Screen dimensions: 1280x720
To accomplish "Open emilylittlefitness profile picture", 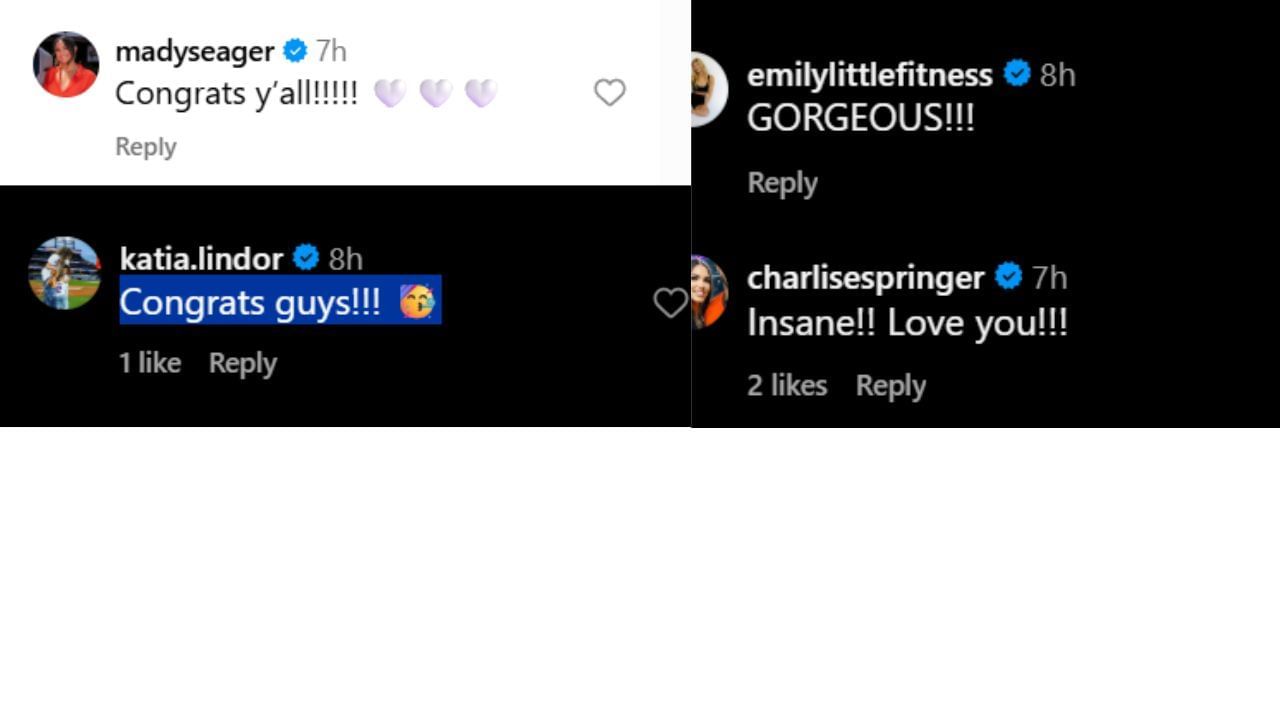I will pos(708,89).
